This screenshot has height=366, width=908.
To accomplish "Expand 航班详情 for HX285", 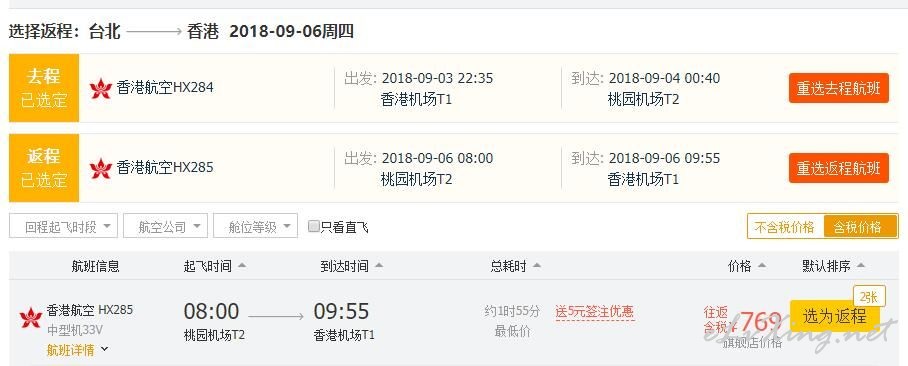I will click(x=78, y=350).
